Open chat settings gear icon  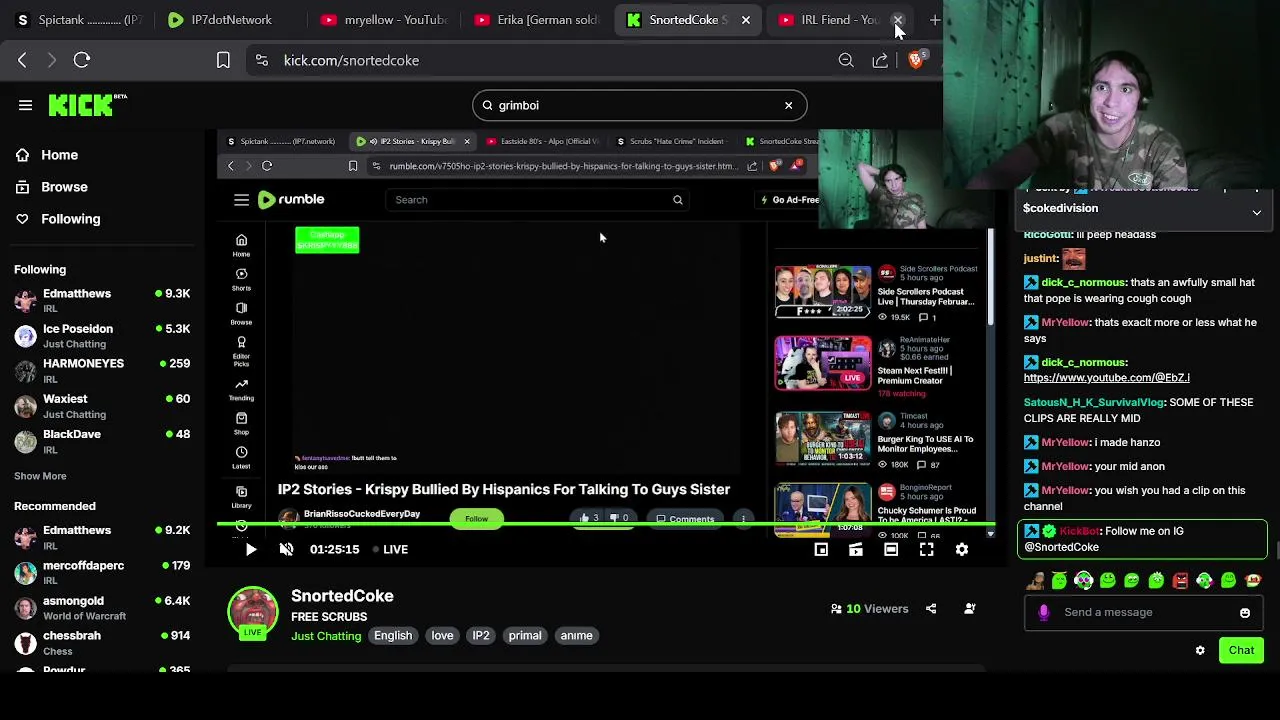point(1200,651)
